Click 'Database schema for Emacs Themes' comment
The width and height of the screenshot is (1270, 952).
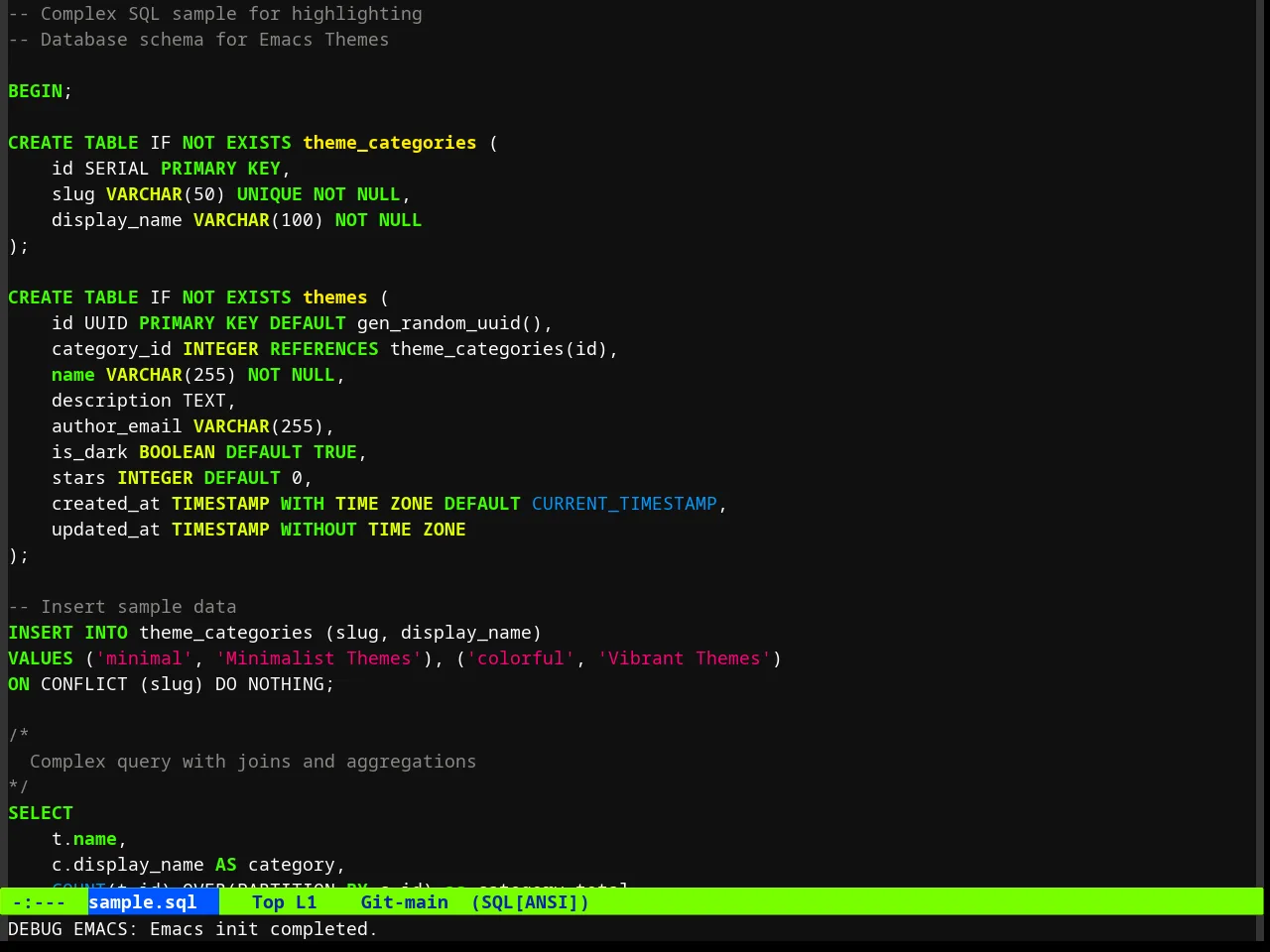[198, 40]
